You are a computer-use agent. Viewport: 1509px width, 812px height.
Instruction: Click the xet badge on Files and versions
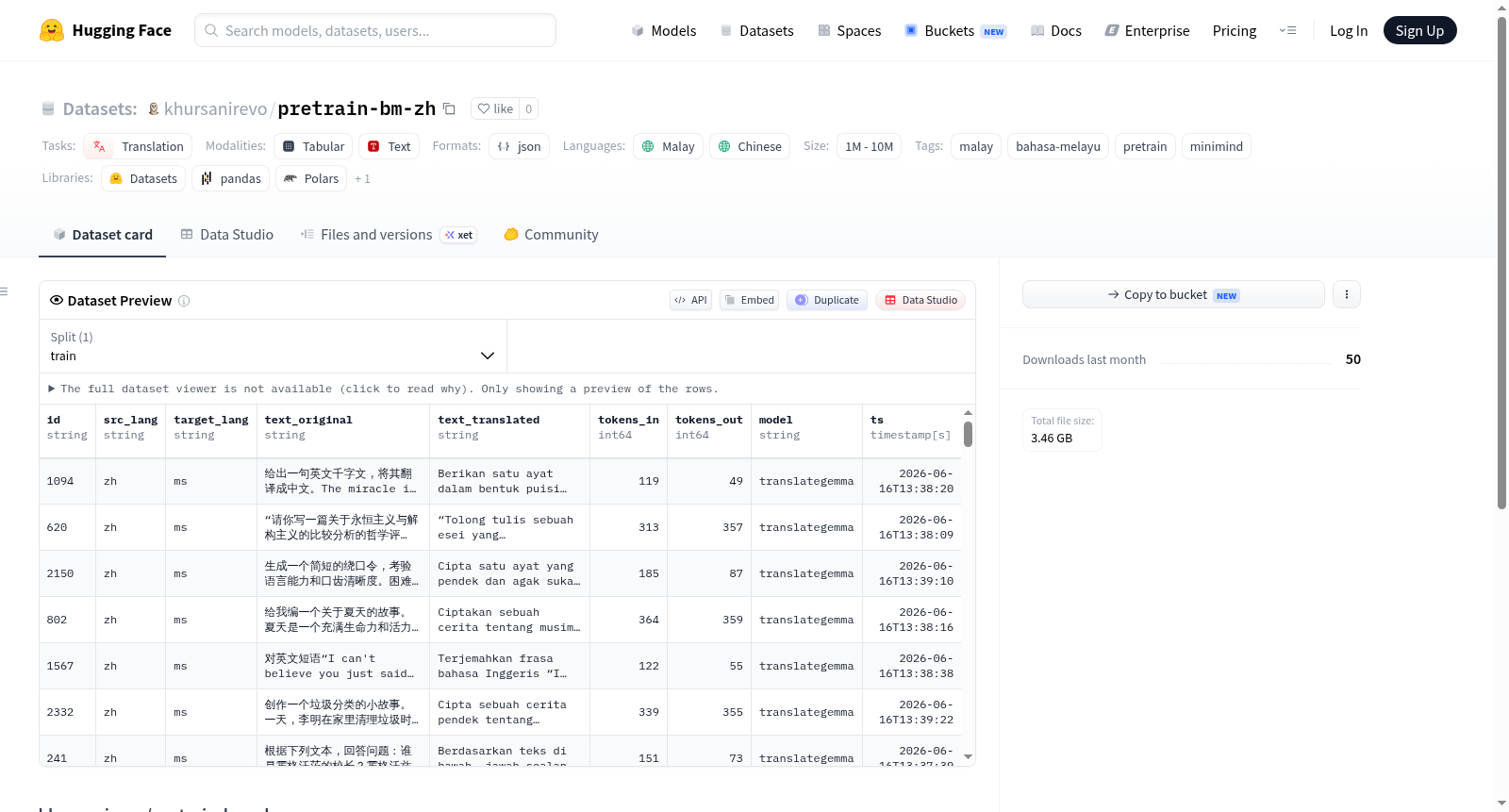[x=459, y=235]
